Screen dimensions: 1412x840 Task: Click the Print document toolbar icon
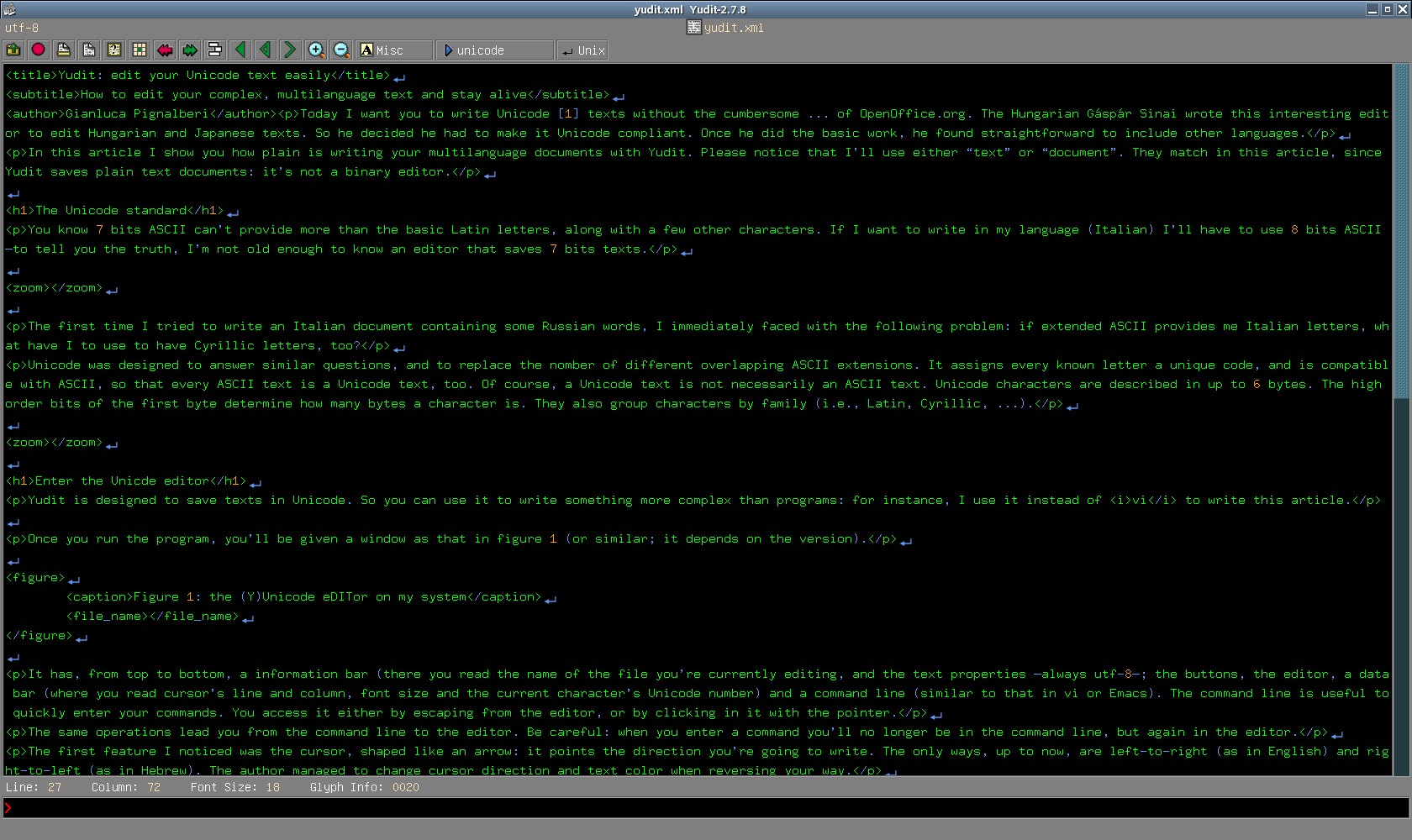(x=64, y=50)
